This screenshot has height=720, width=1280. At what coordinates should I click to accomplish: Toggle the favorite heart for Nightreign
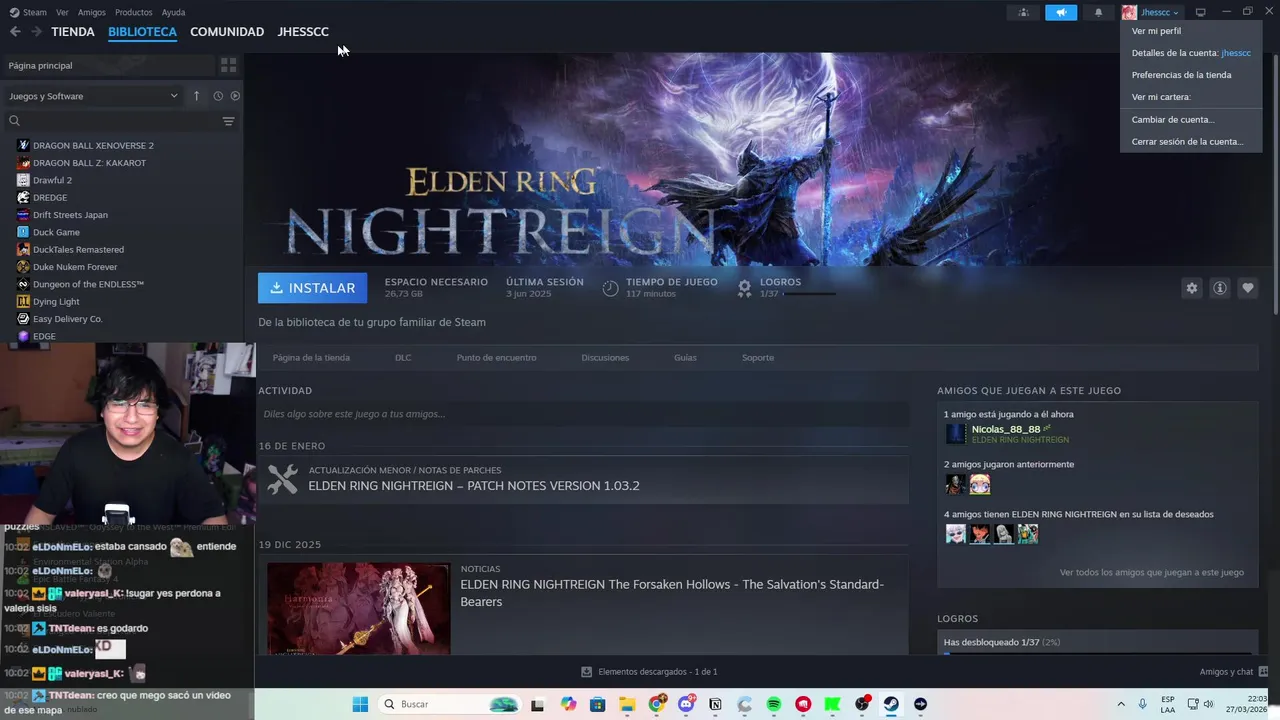click(1247, 288)
